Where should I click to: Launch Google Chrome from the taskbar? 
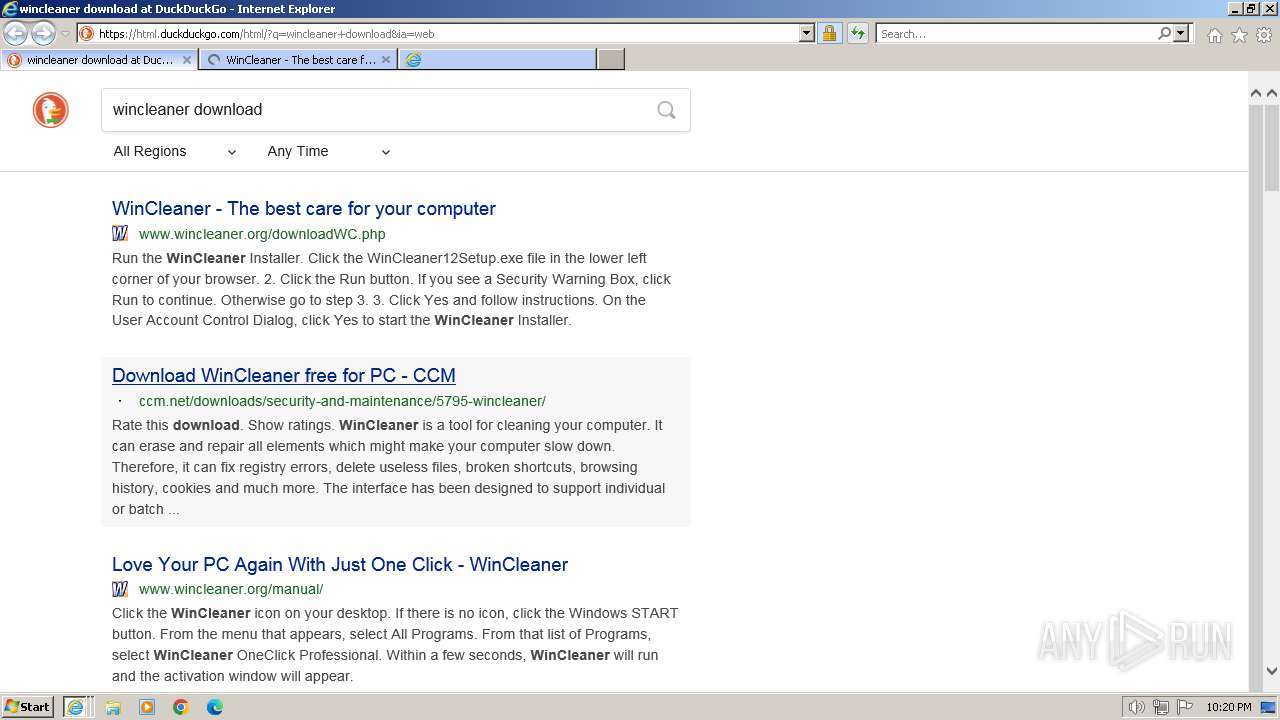pos(181,707)
